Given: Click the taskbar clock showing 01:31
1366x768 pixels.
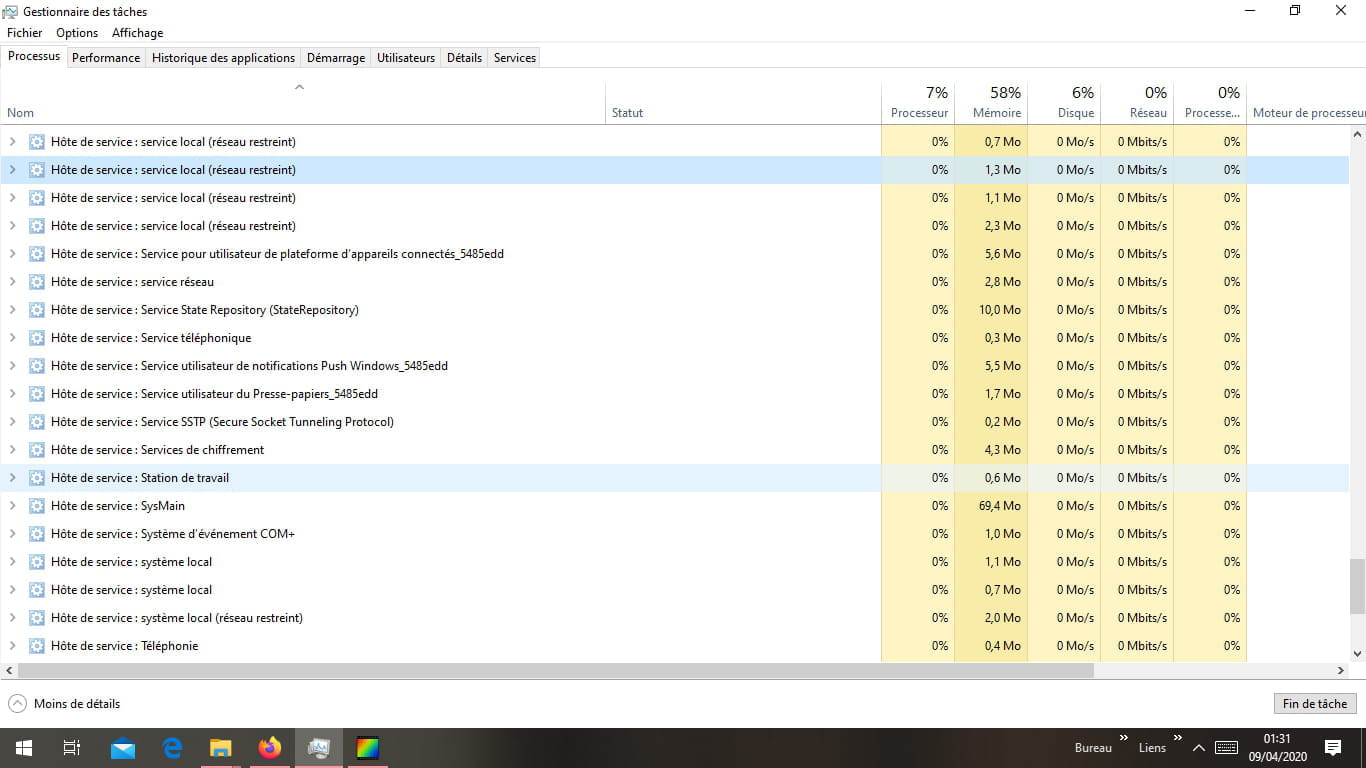Looking at the screenshot, I should pos(1277,748).
